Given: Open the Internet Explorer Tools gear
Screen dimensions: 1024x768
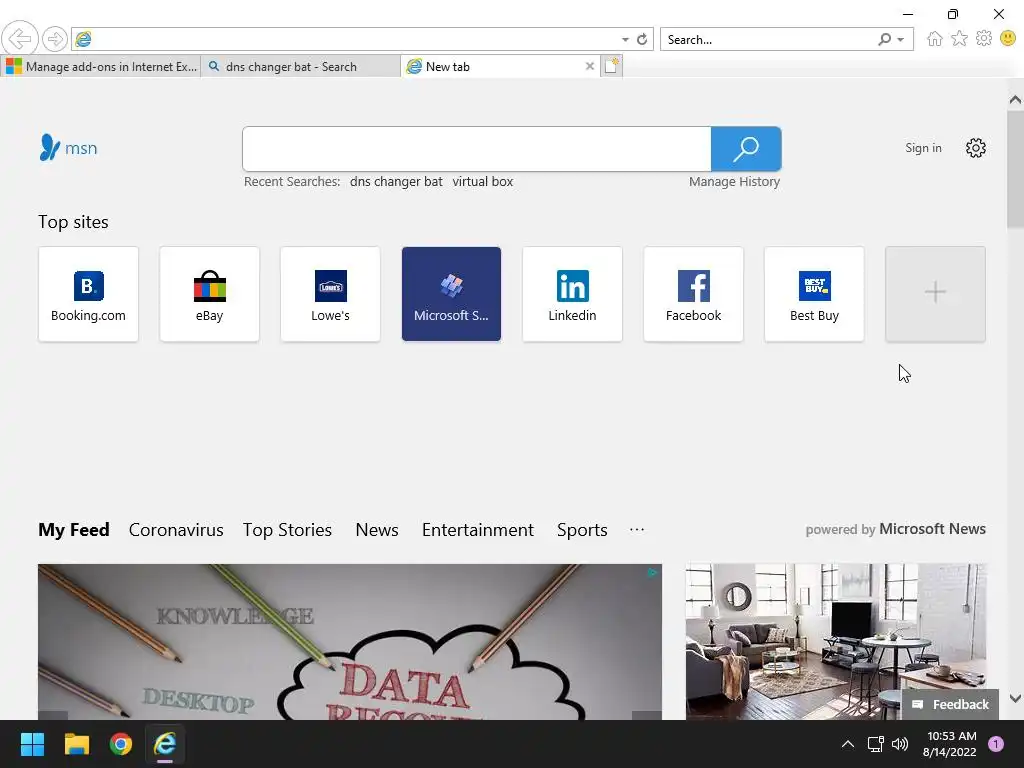Looking at the screenshot, I should [x=984, y=39].
